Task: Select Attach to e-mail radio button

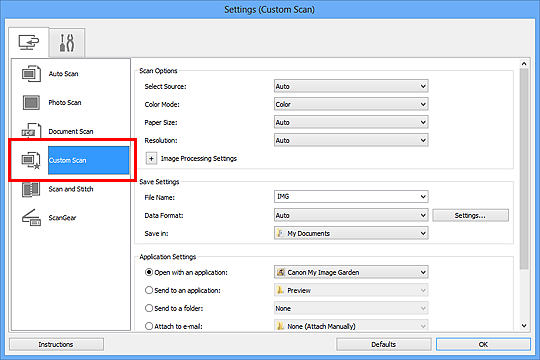Action: point(149,326)
